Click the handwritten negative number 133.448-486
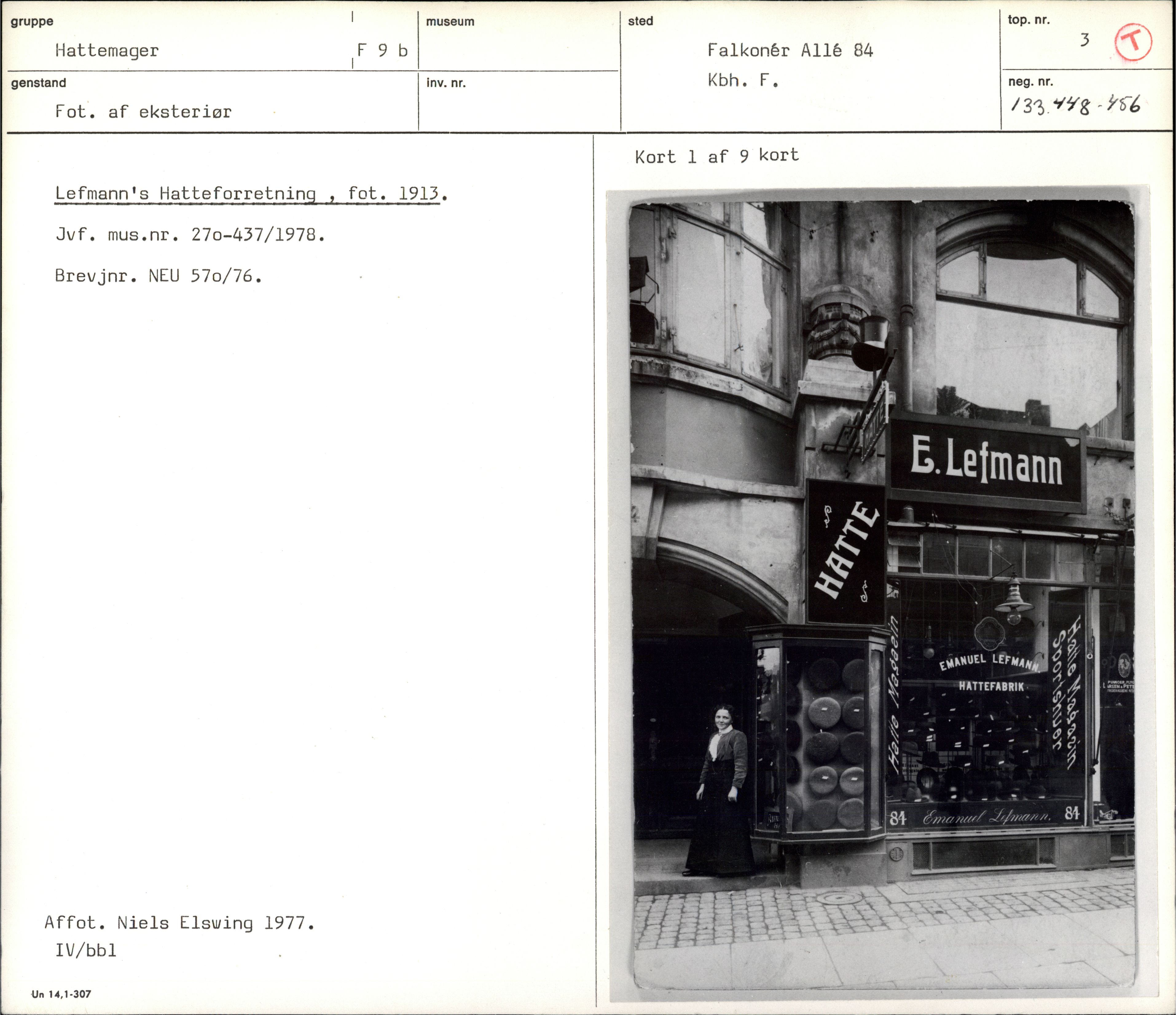Image resolution: width=1176 pixels, height=1015 pixels. pos(1076,106)
